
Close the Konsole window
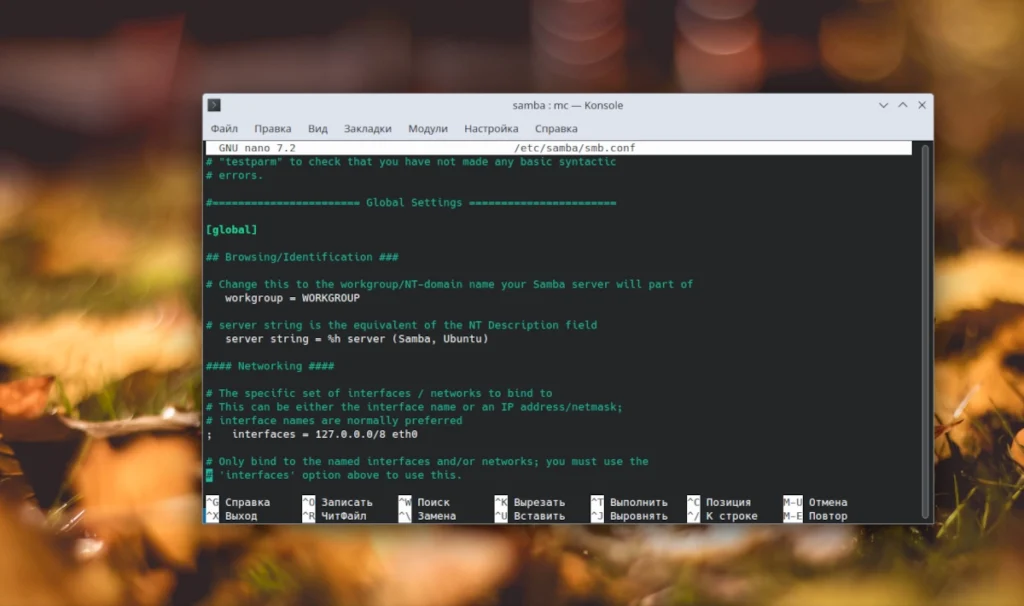pyautogui.click(x=922, y=105)
